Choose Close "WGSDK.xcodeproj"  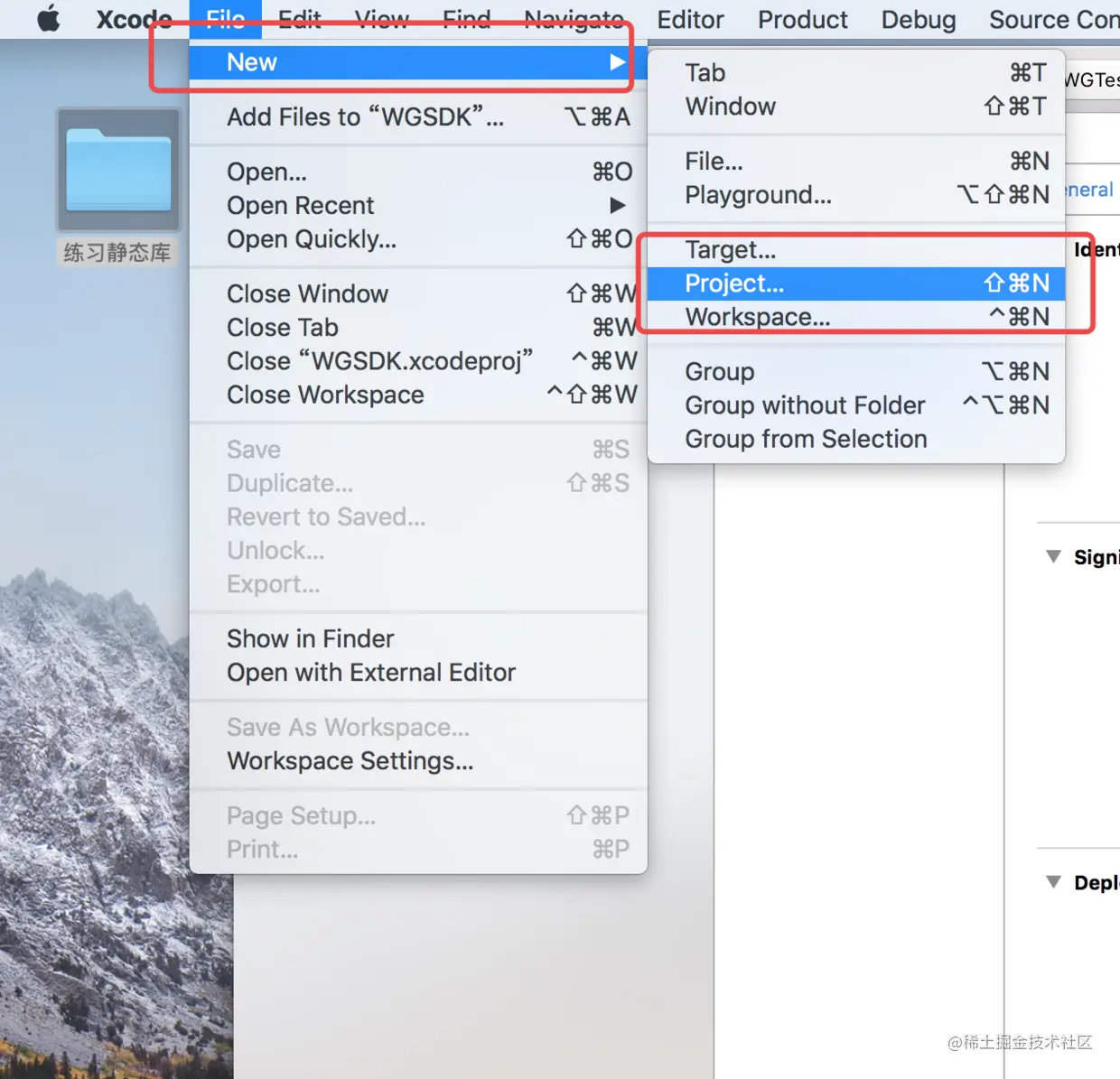pos(418,361)
